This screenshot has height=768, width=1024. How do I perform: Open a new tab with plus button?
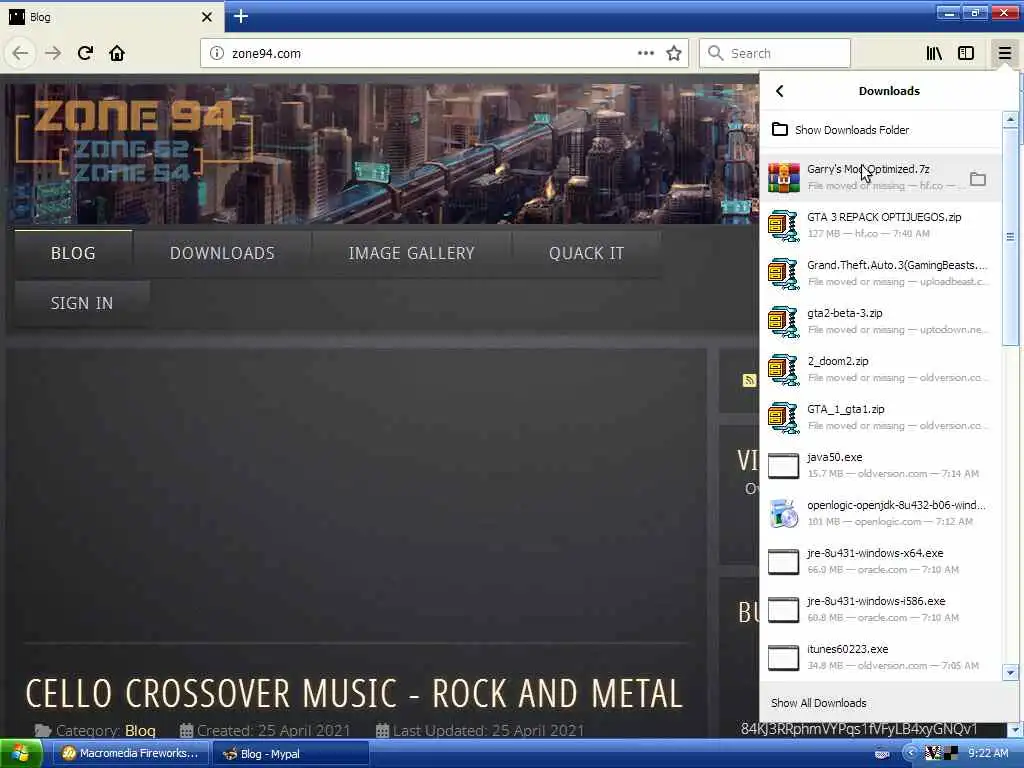tap(241, 16)
